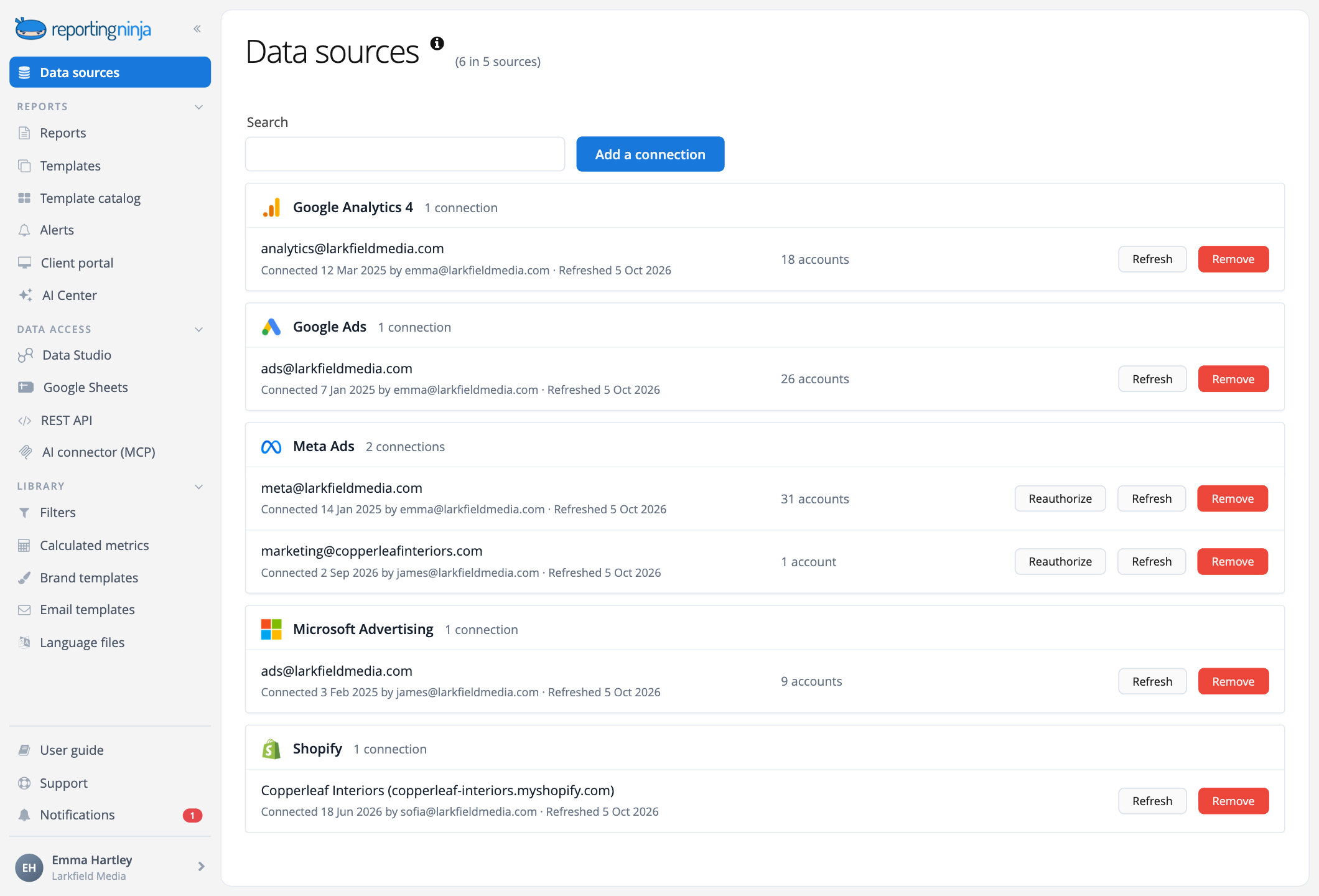The image size is (1319, 896).
Task: Click the Data Studio icon
Action: [26, 355]
